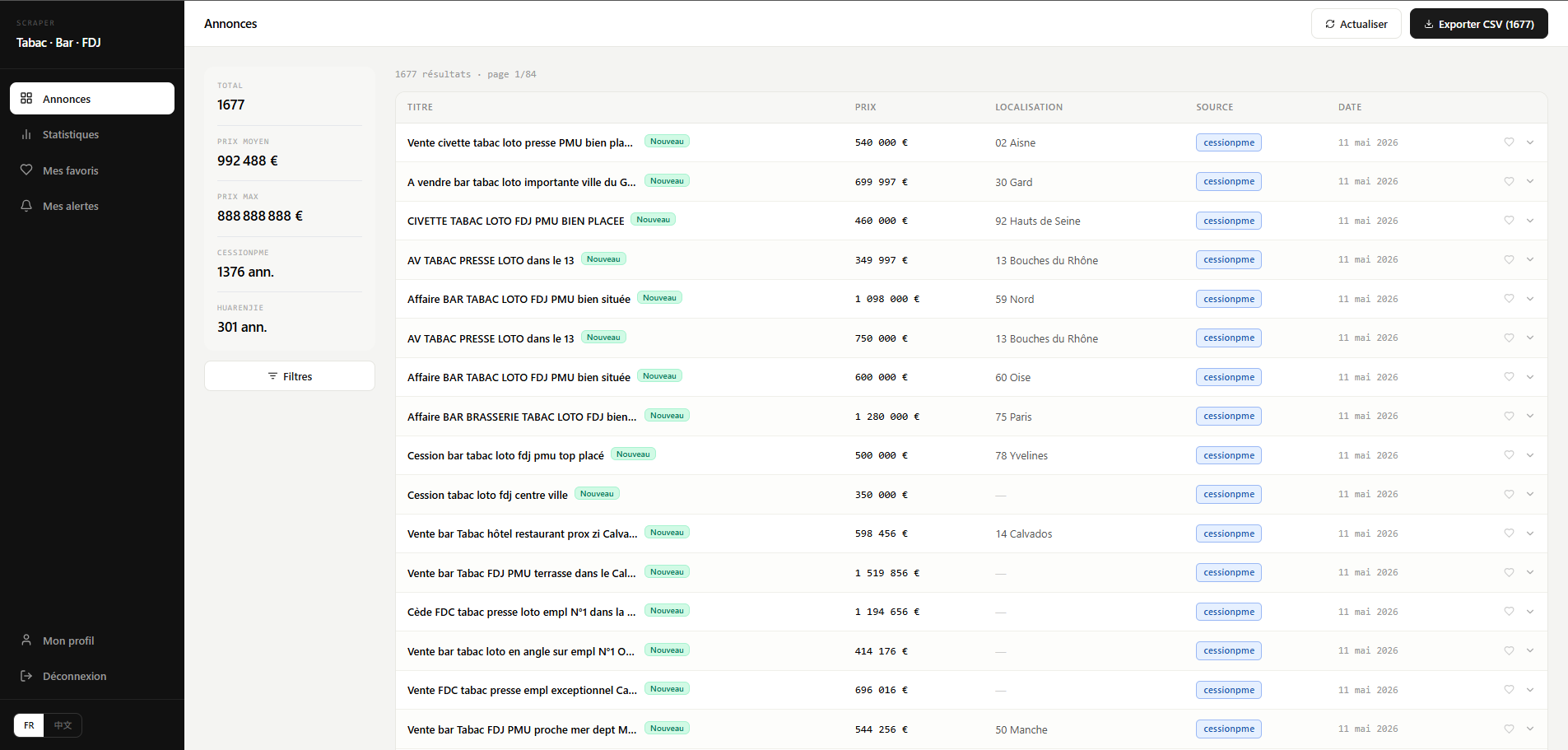Click Déconnexion to log out
Screen dimensions: 1568x750
point(92,676)
